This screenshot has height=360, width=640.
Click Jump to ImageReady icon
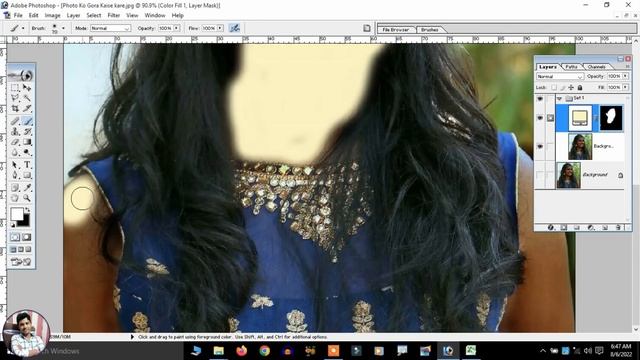coord(21,262)
